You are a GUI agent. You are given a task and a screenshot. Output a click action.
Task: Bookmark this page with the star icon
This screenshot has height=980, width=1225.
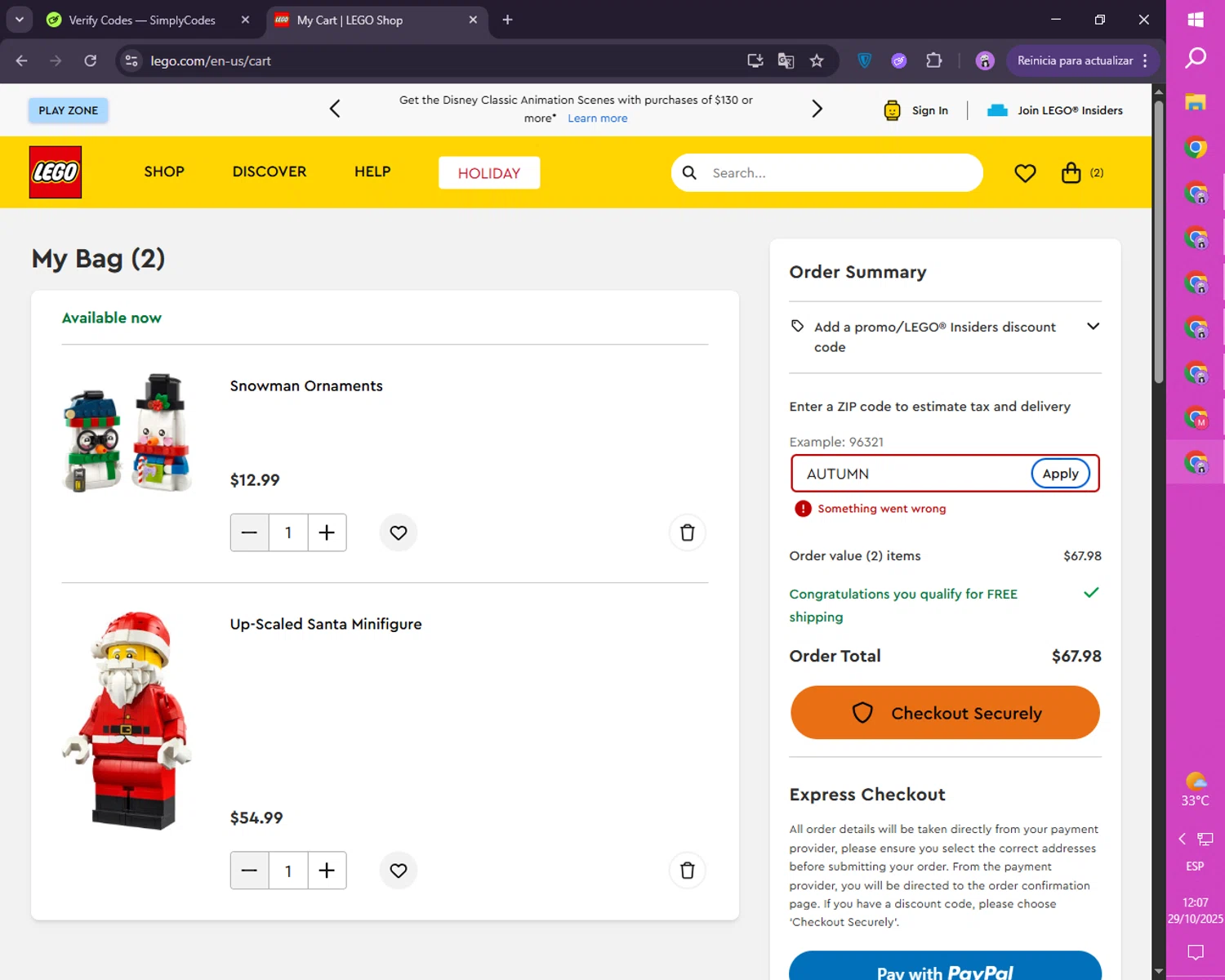817,60
